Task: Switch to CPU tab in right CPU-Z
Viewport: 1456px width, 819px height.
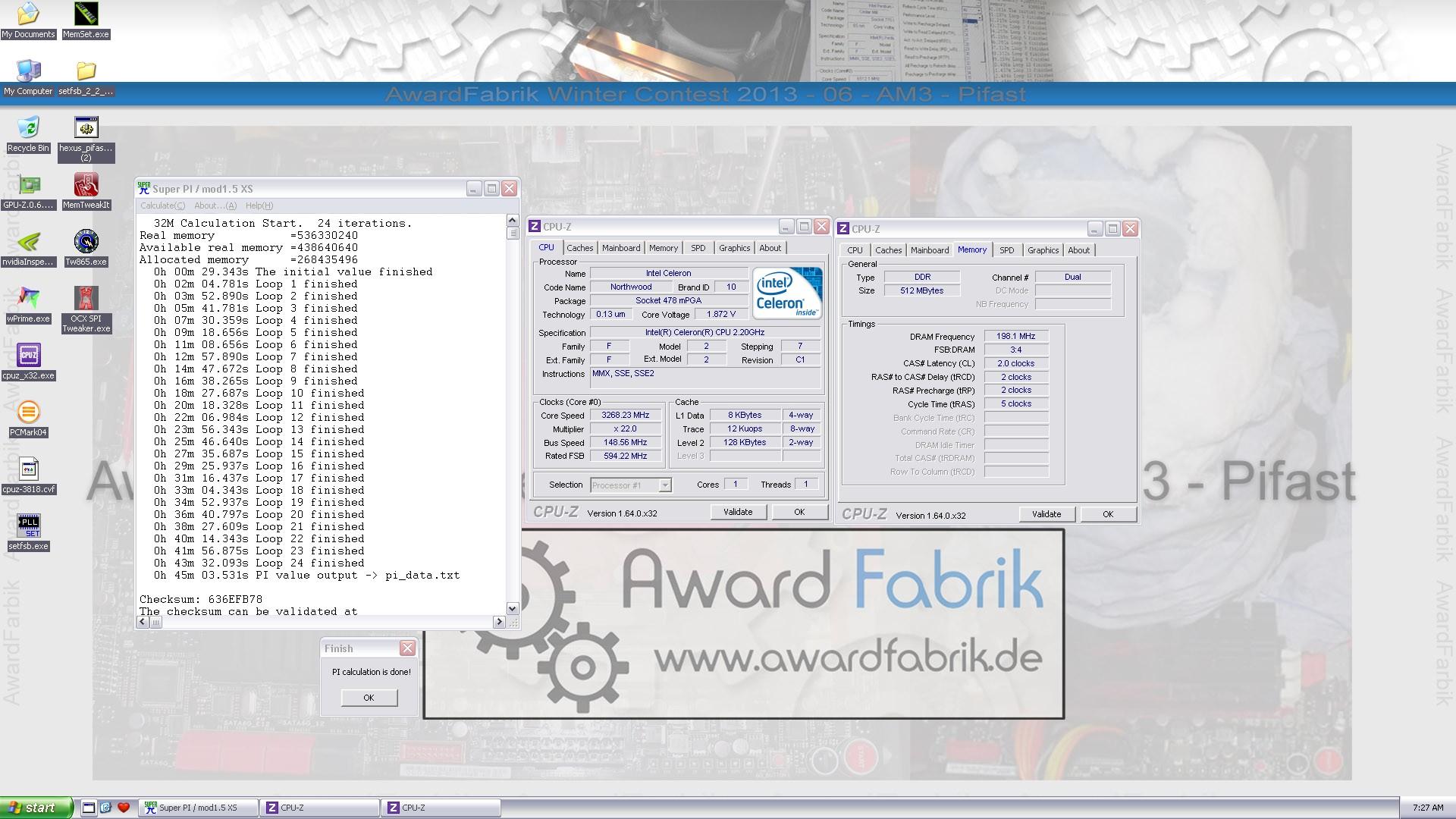Action: coord(855,250)
